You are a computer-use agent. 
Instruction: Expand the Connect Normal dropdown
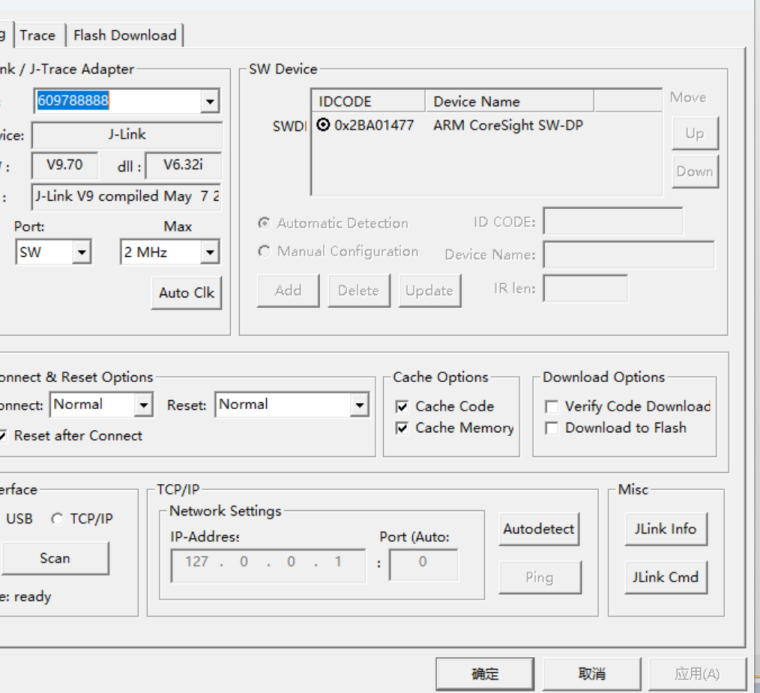(x=143, y=405)
